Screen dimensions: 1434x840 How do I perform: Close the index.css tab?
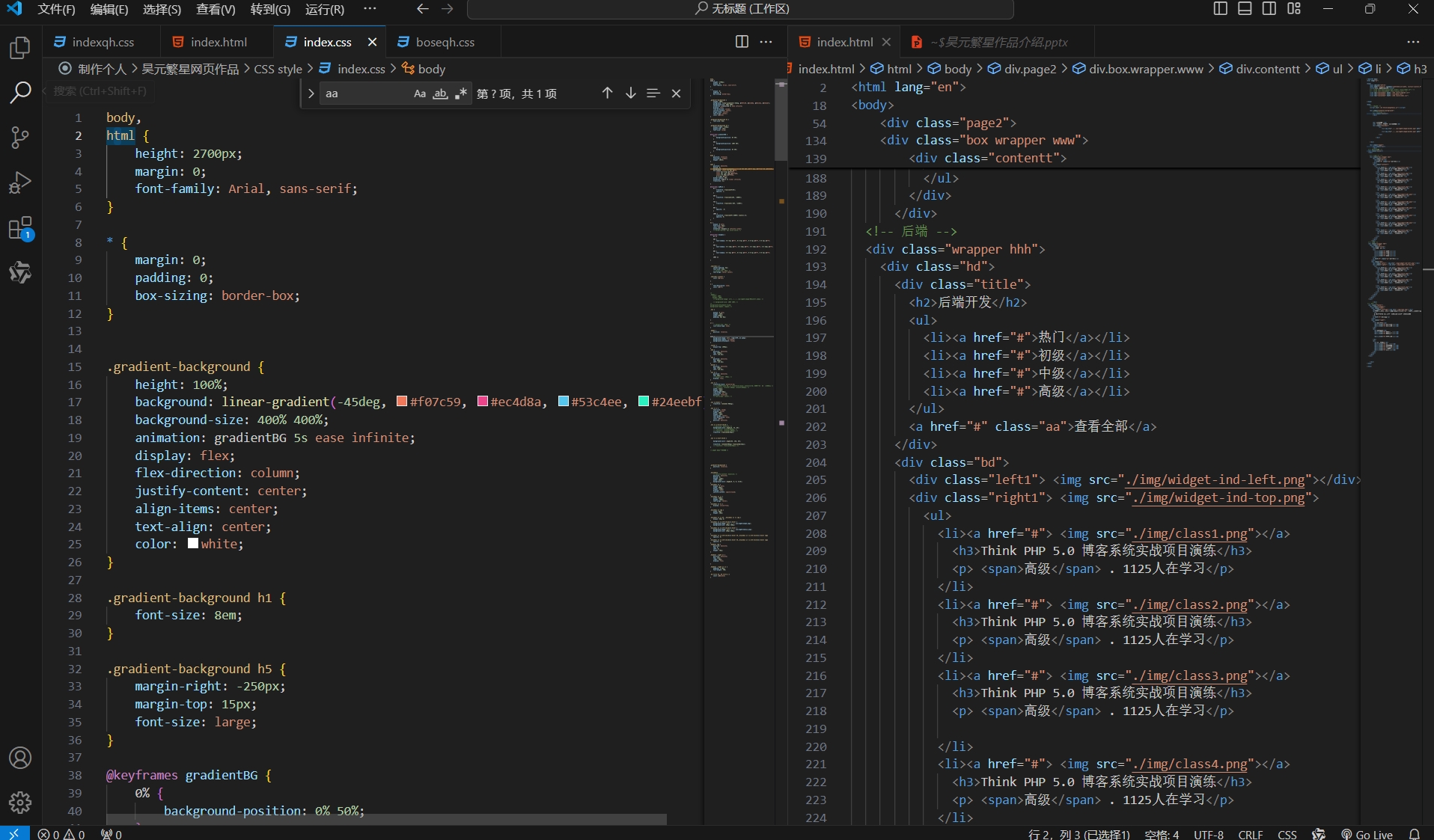click(x=372, y=42)
